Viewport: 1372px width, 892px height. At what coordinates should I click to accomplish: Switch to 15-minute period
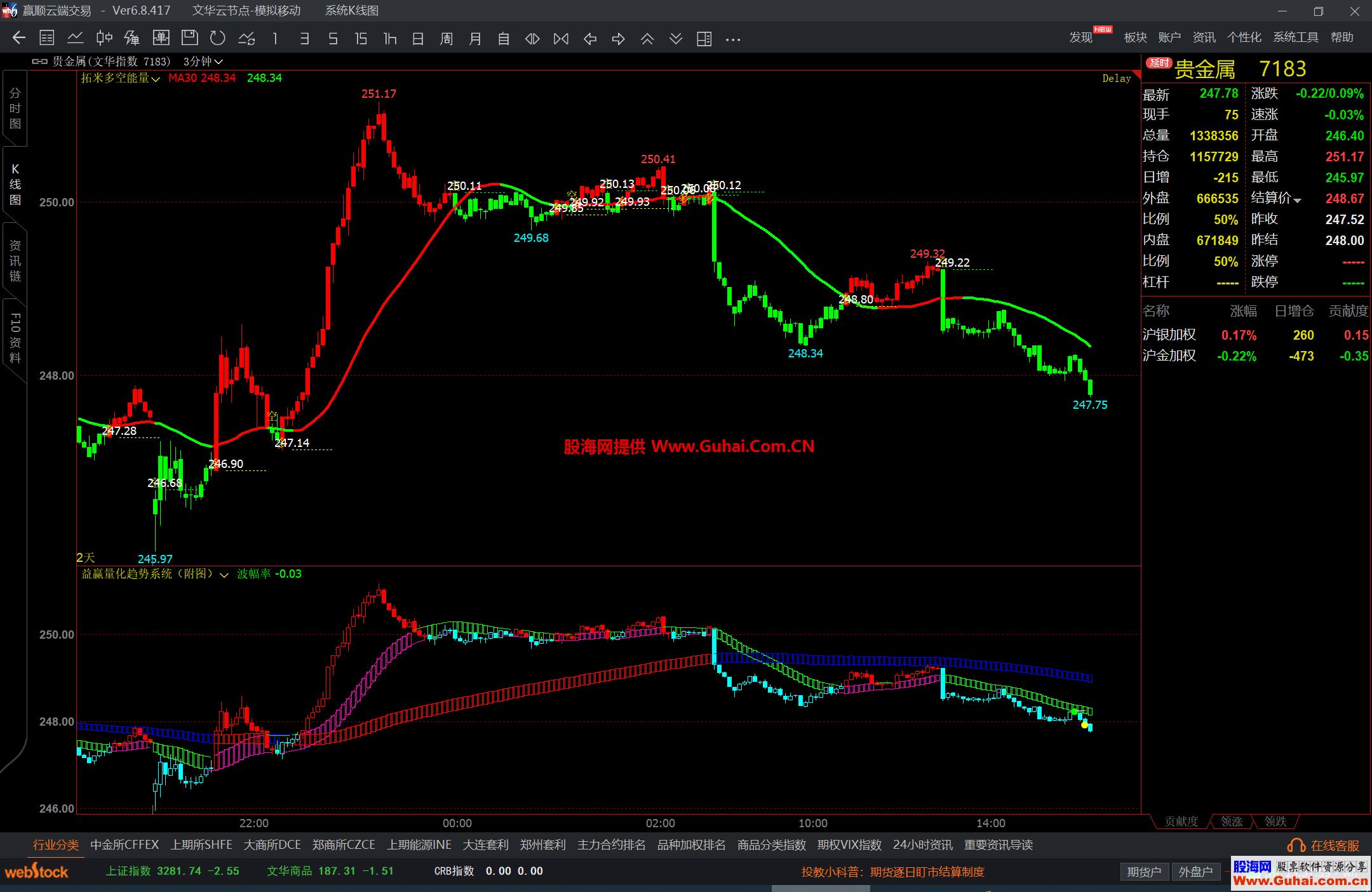361,39
